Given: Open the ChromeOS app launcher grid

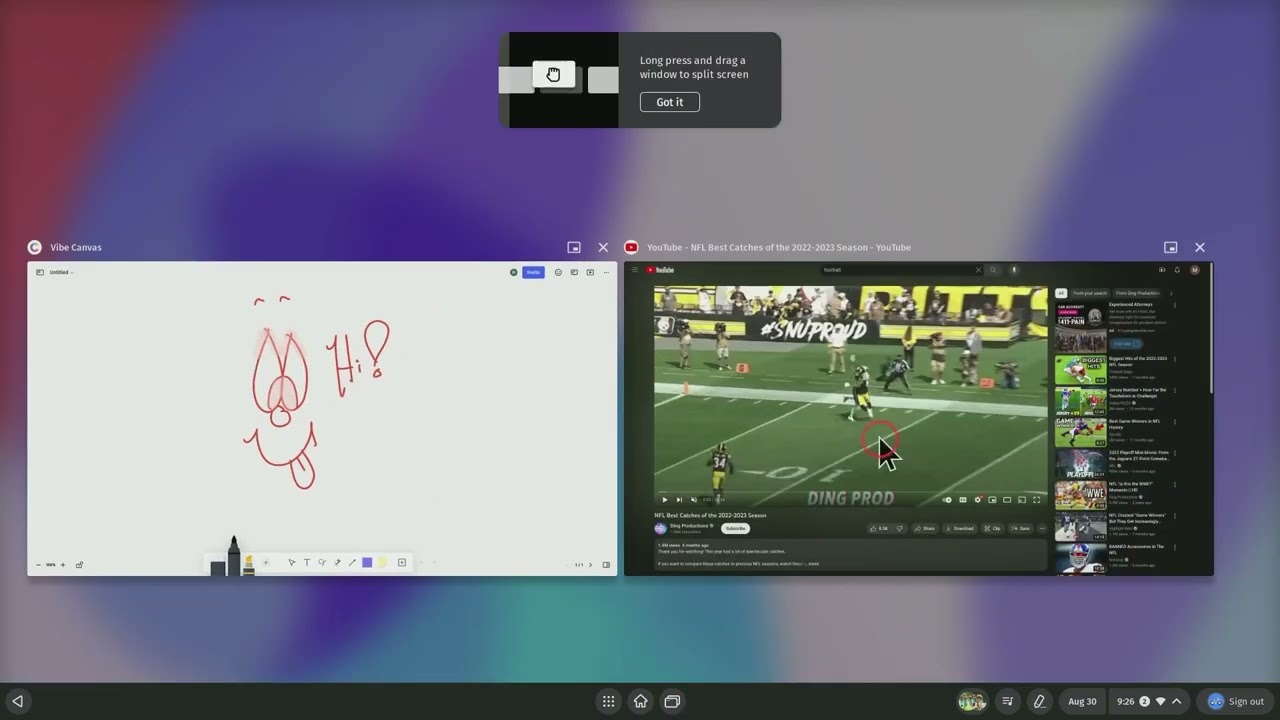Looking at the screenshot, I should click(608, 701).
